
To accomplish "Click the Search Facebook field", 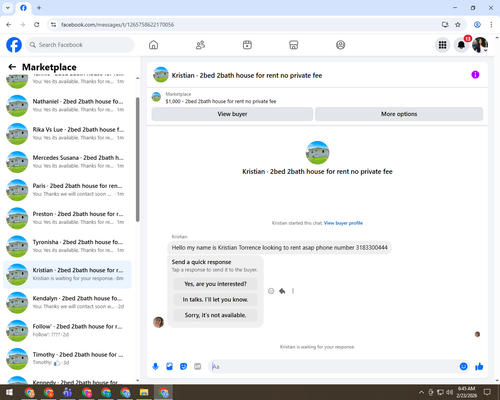I will (x=80, y=45).
